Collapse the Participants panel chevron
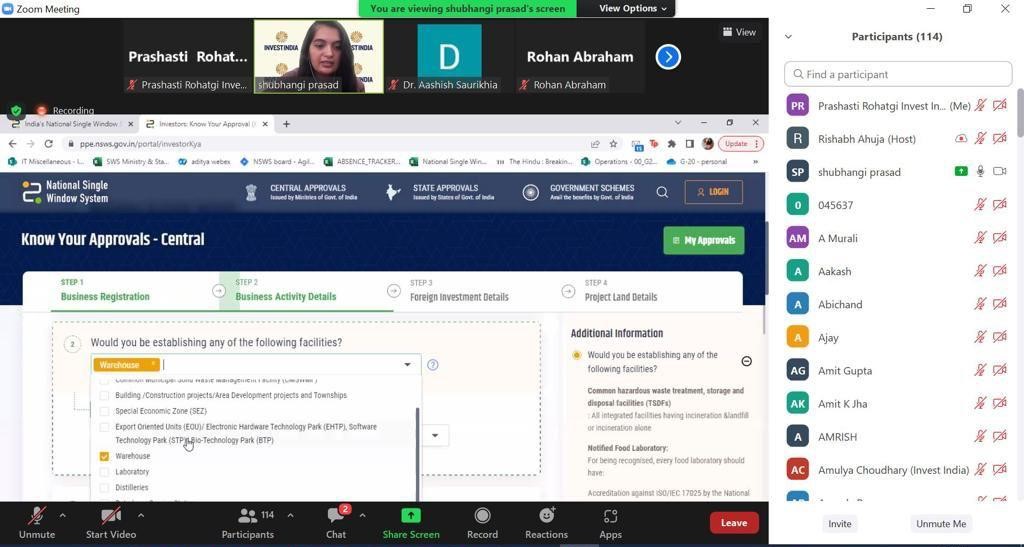The image size is (1024, 547). (x=788, y=37)
